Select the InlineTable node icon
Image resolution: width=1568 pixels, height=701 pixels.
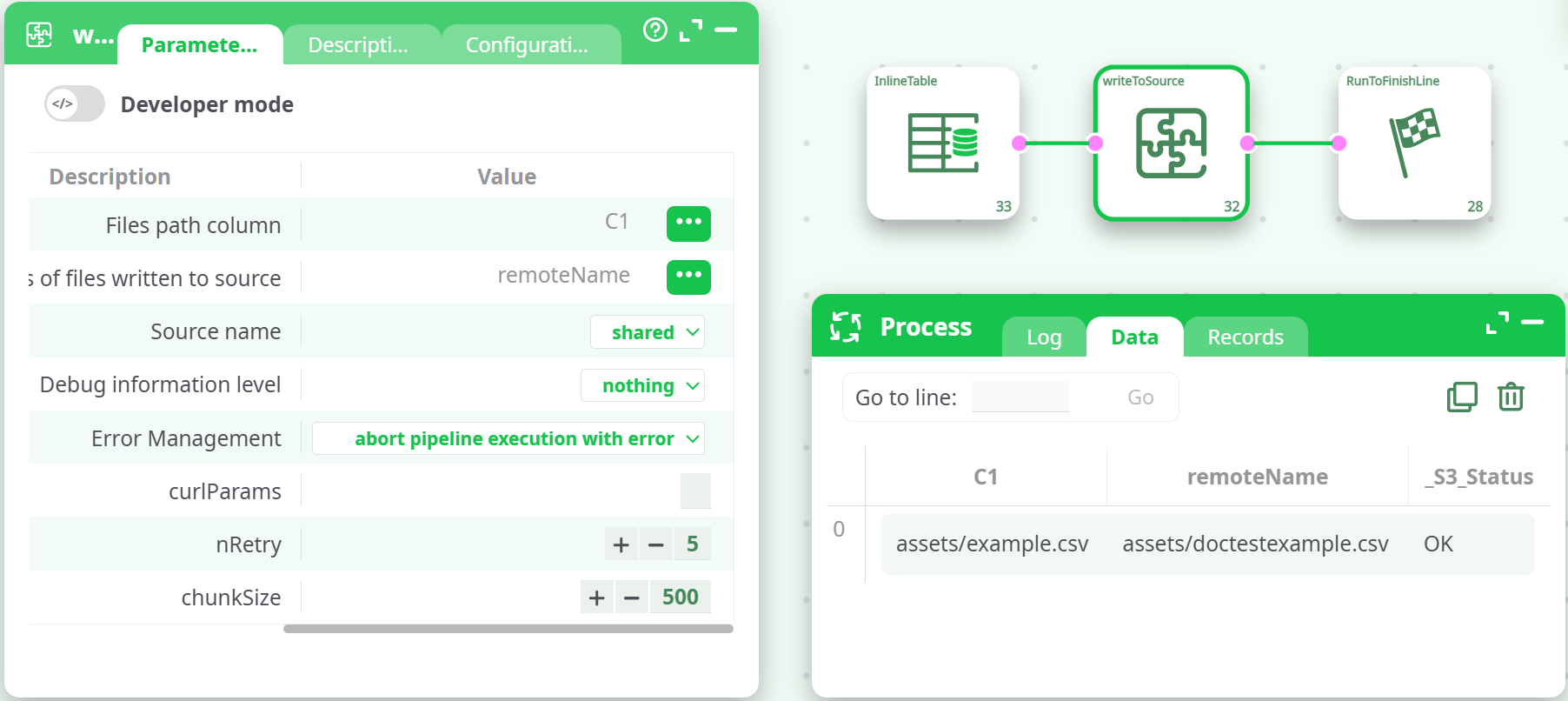(943, 143)
